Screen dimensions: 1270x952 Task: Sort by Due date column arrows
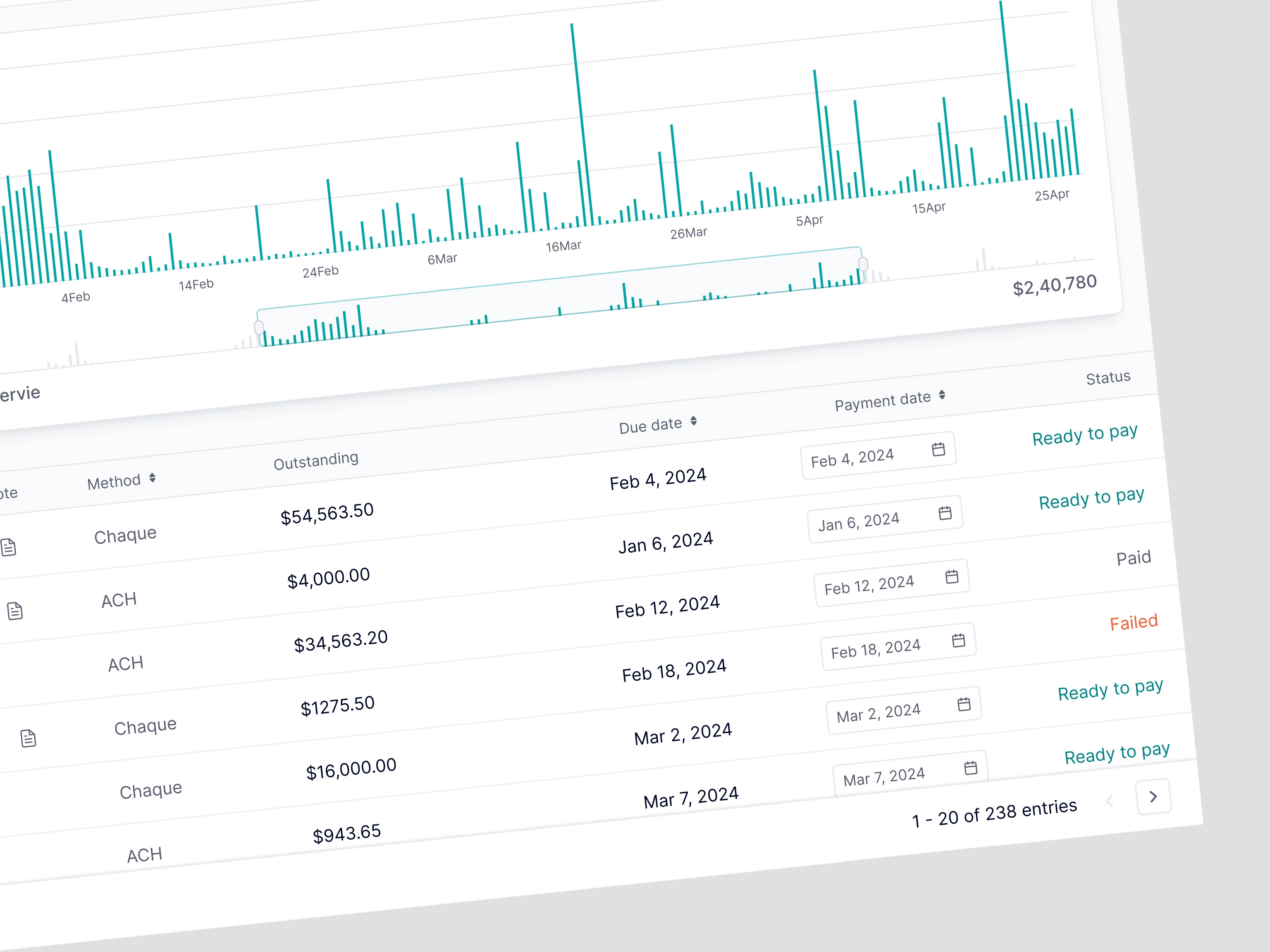[x=694, y=421]
